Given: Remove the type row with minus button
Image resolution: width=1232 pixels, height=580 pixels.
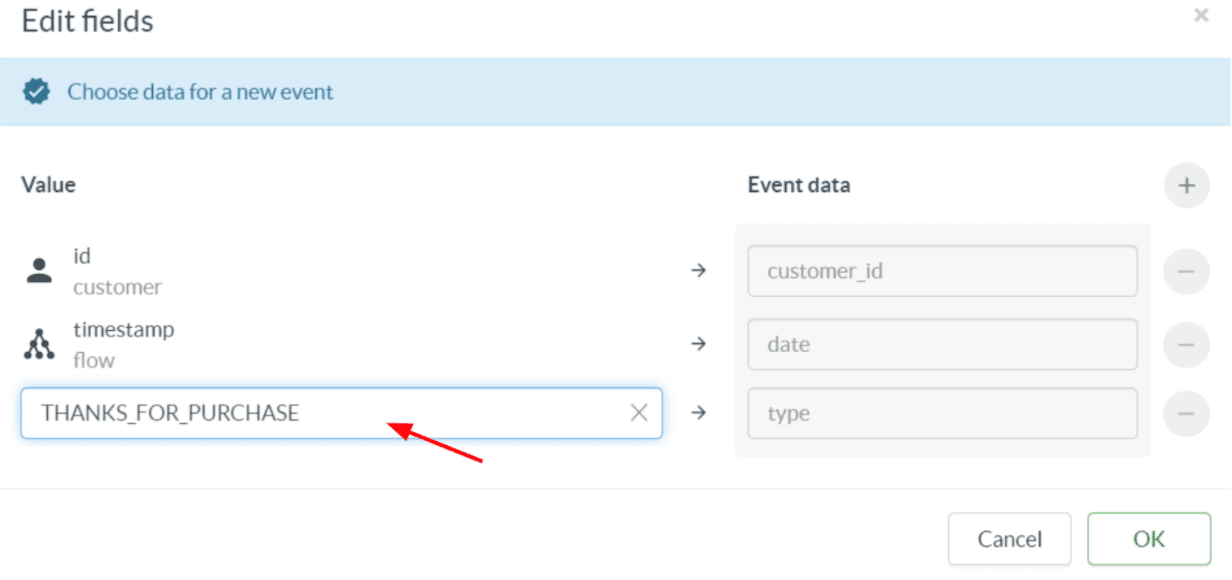Looking at the screenshot, I should 1186,413.
